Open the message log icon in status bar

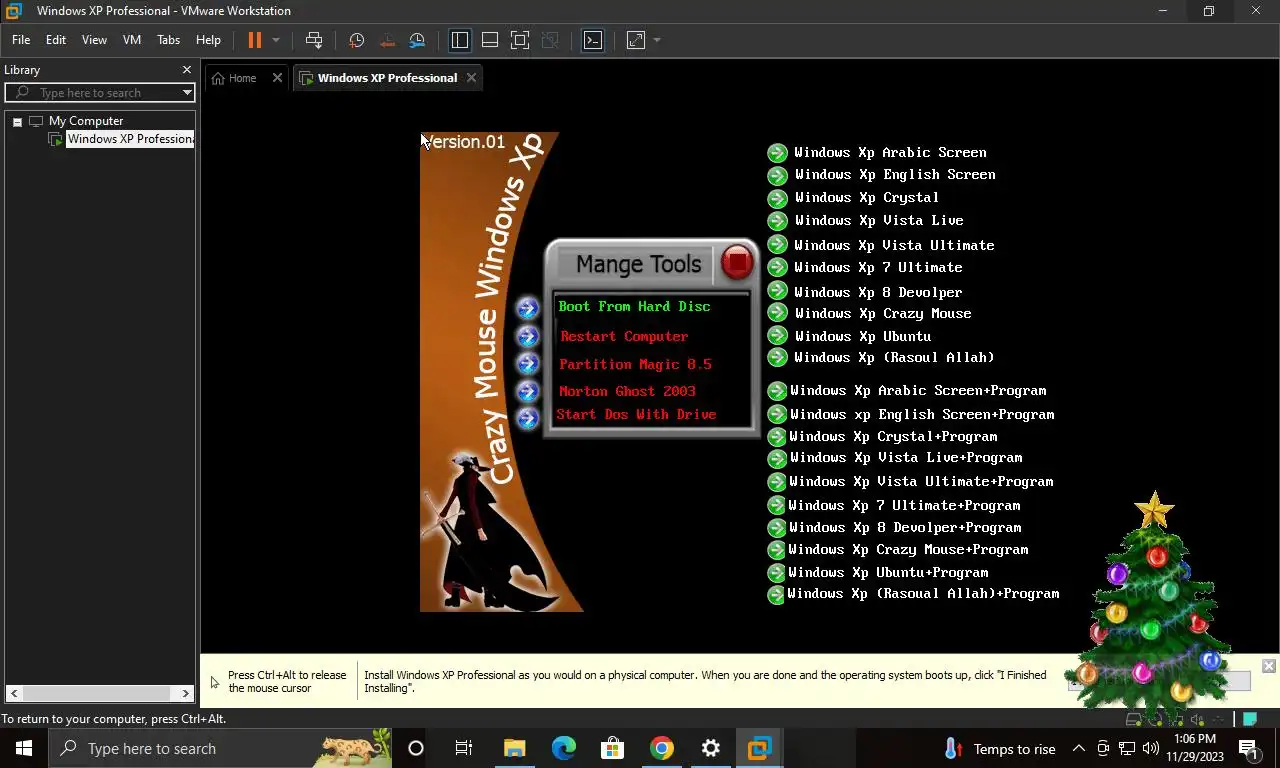pyautogui.click(x=1250, y=719)
